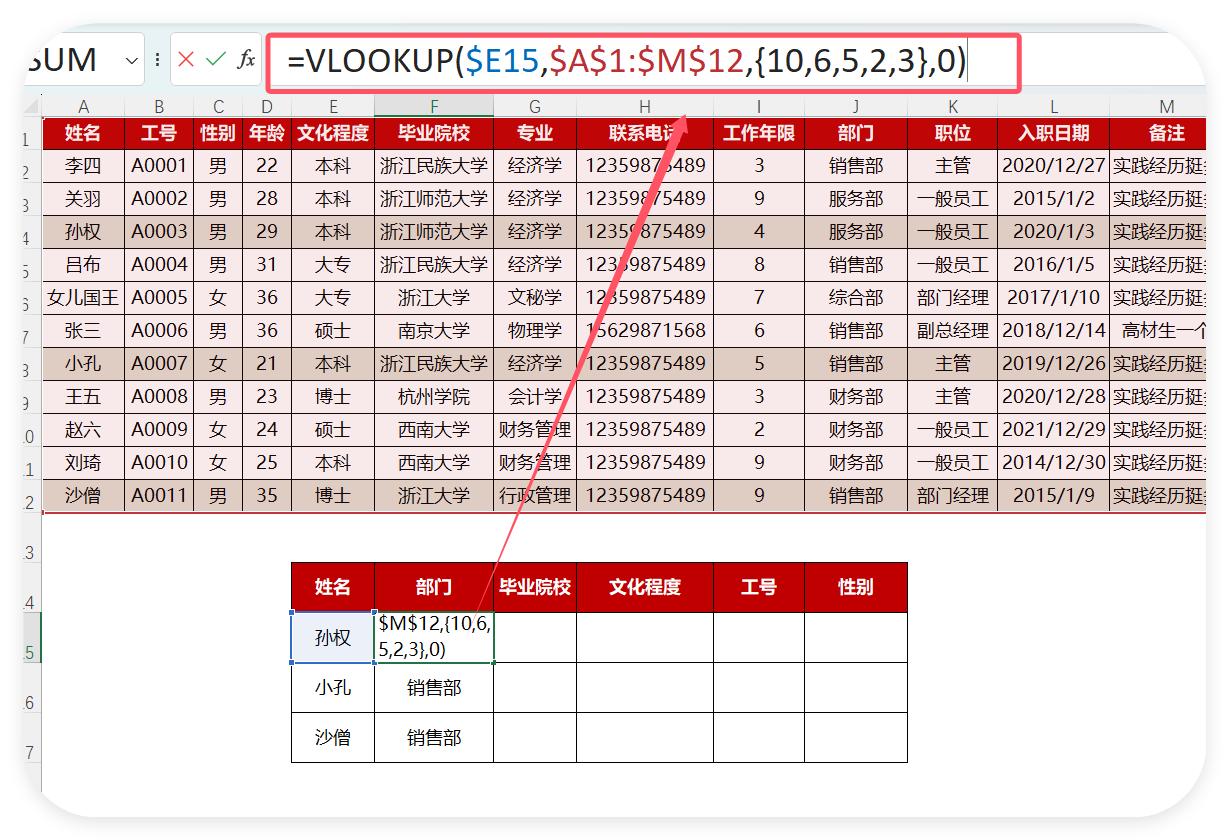Select cell containing 吕布

[83, 265]
